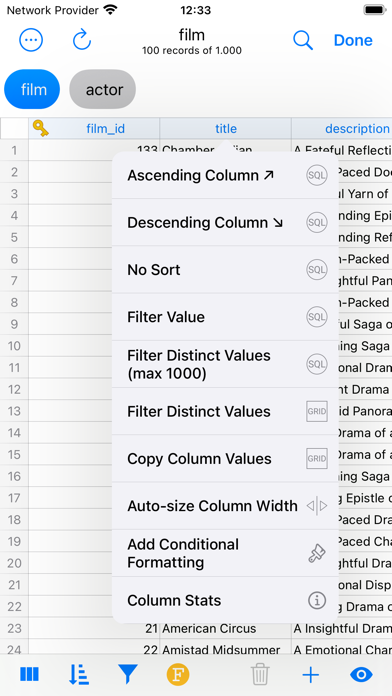Viewport: 392px width, 696px height.
Task: Click SQL badge beside Ascending Column
Action: (317, 176)
